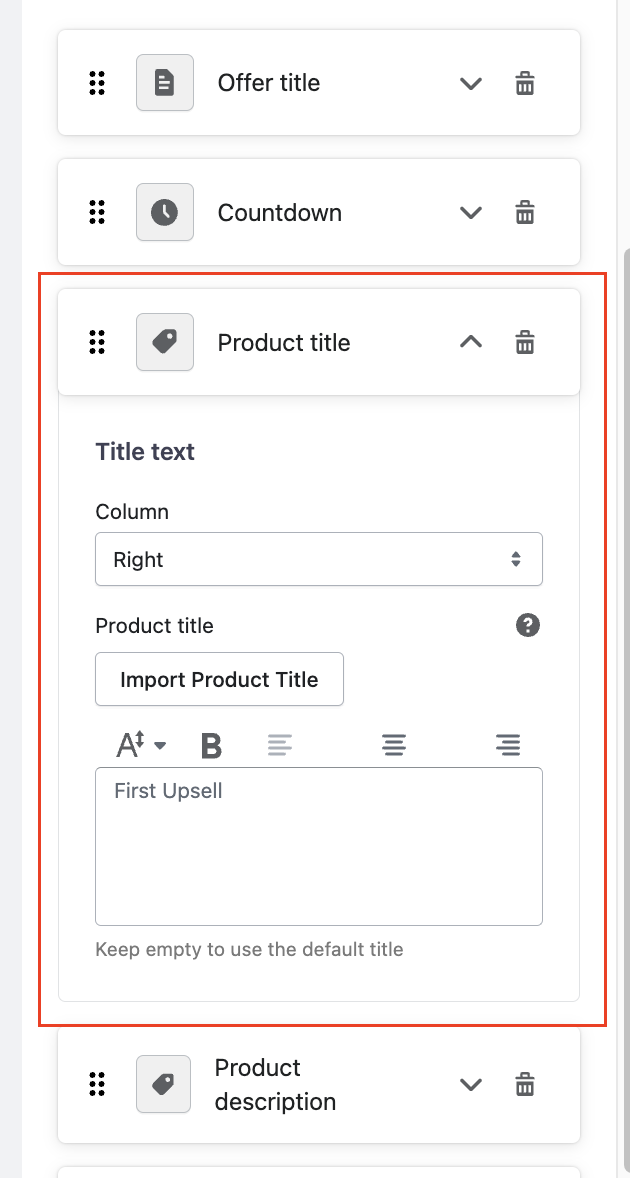Screen dimensions: 630x1178
Task: Align title text right
Action: pos(508,745)
